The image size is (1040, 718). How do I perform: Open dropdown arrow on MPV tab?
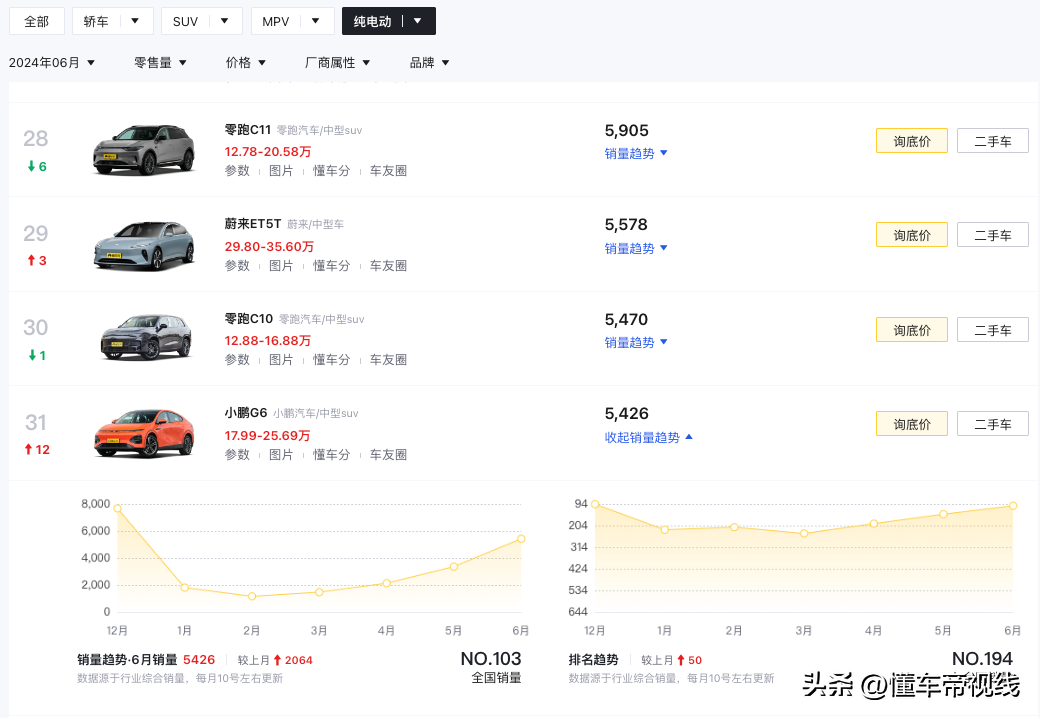316,21
